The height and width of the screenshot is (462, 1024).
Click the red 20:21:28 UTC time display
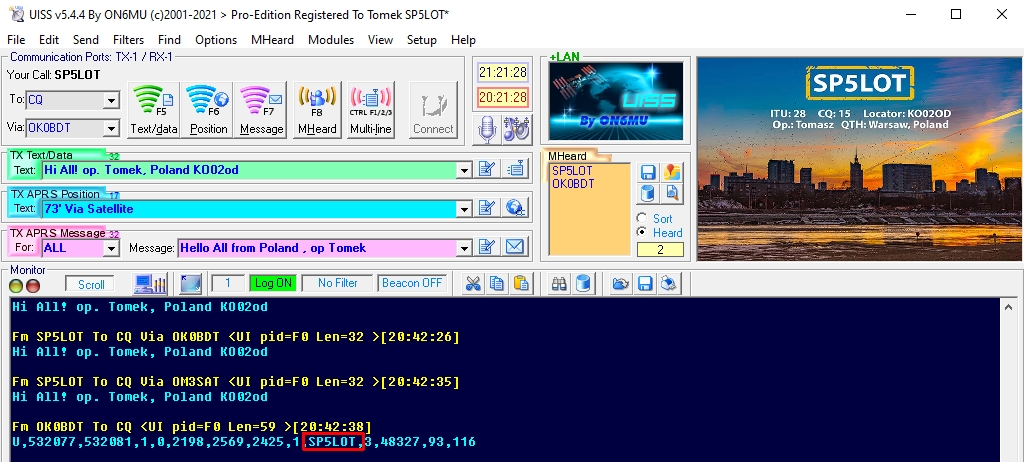point(503,97)
